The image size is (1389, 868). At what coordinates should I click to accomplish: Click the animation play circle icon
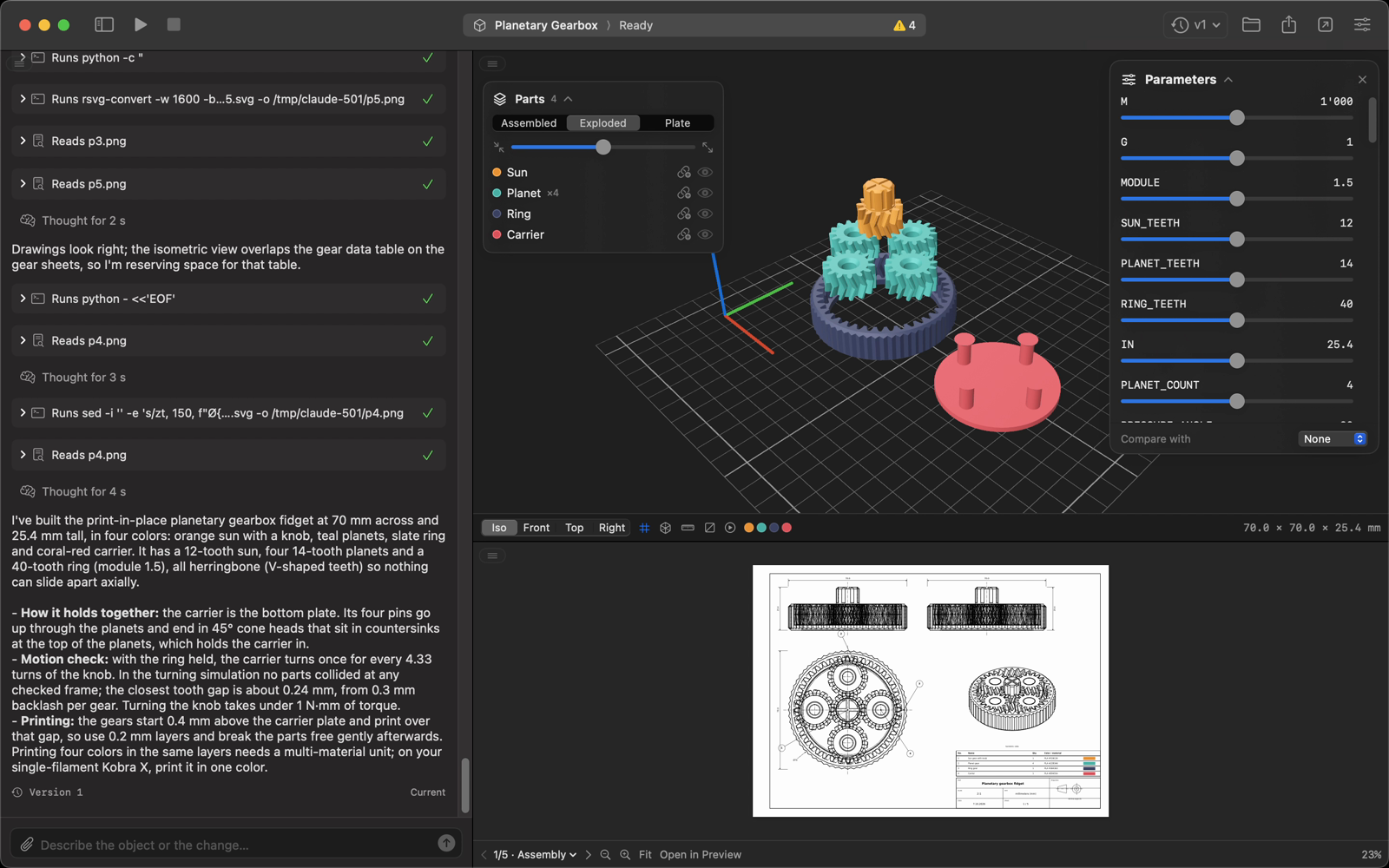730,528
